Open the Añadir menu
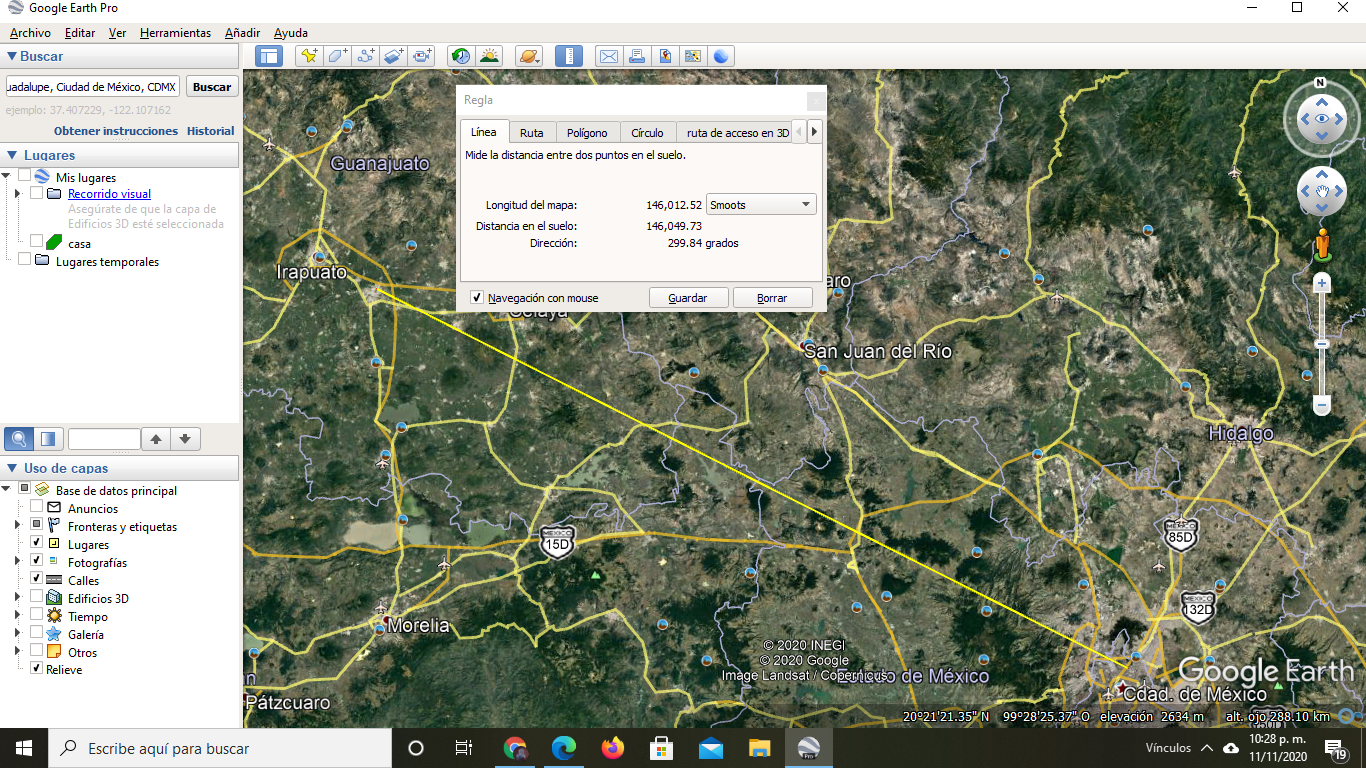The height and width of the screenshot is (768, 1366). 242,33
